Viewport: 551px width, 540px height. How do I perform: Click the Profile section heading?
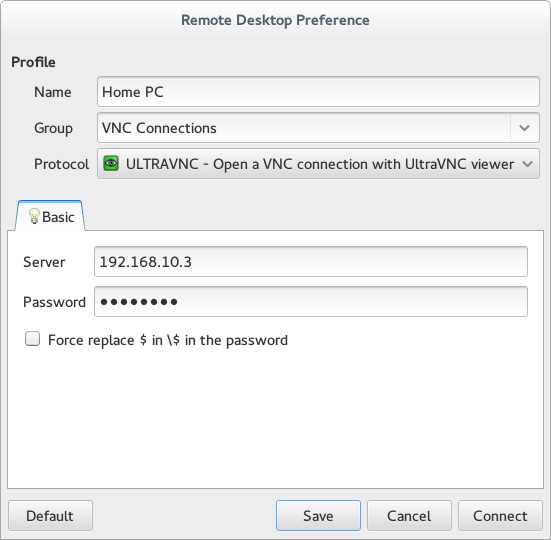33,62
